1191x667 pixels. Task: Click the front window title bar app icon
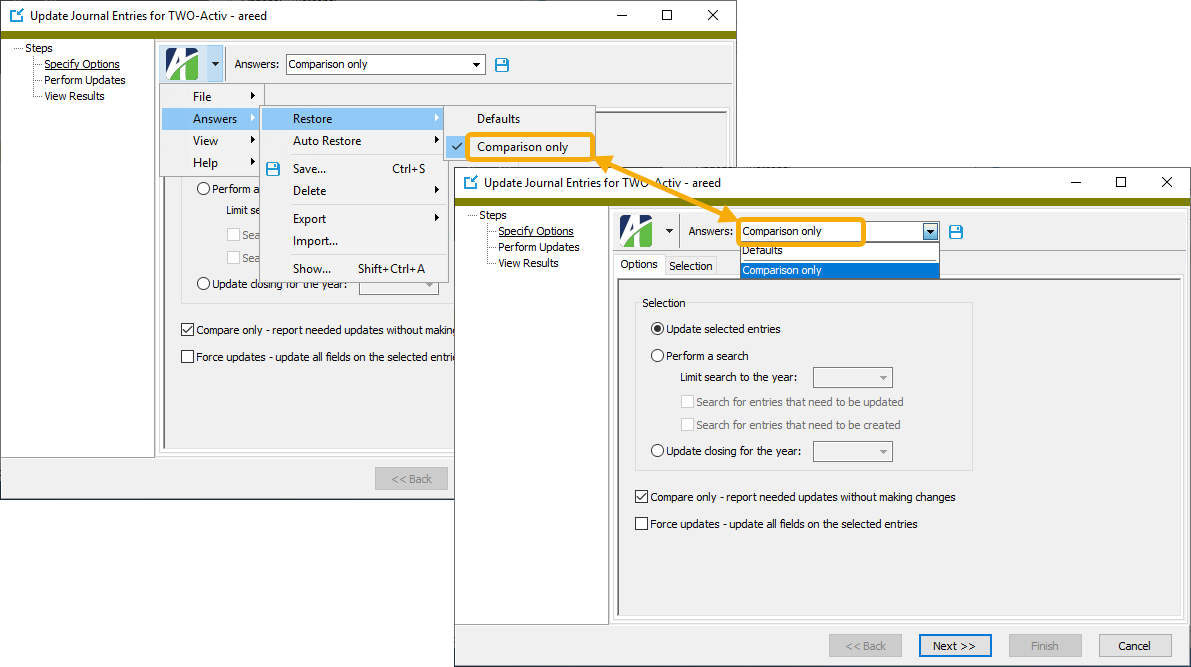(x=470, y=183)
